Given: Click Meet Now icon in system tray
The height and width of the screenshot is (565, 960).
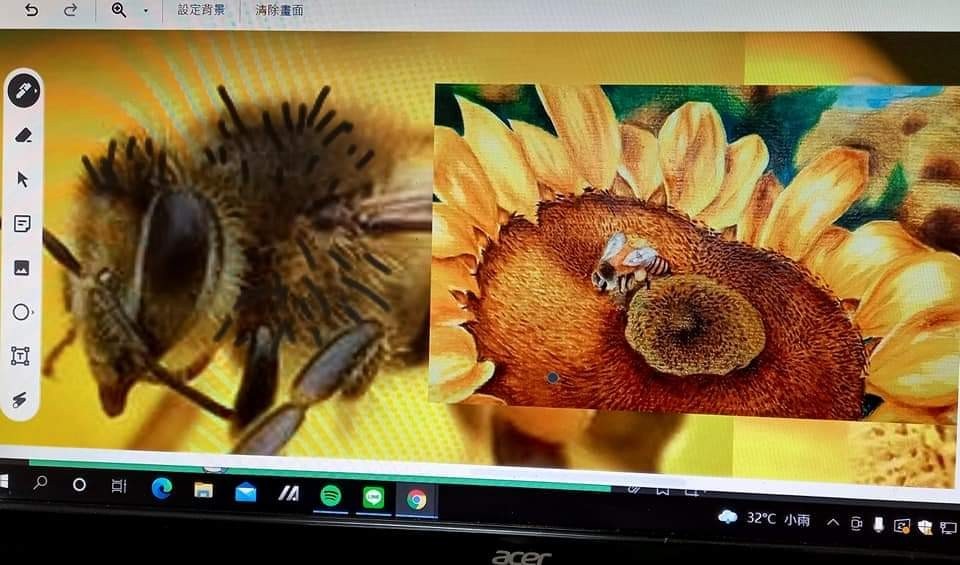Looking at the screenshot, I should point(857,523).
